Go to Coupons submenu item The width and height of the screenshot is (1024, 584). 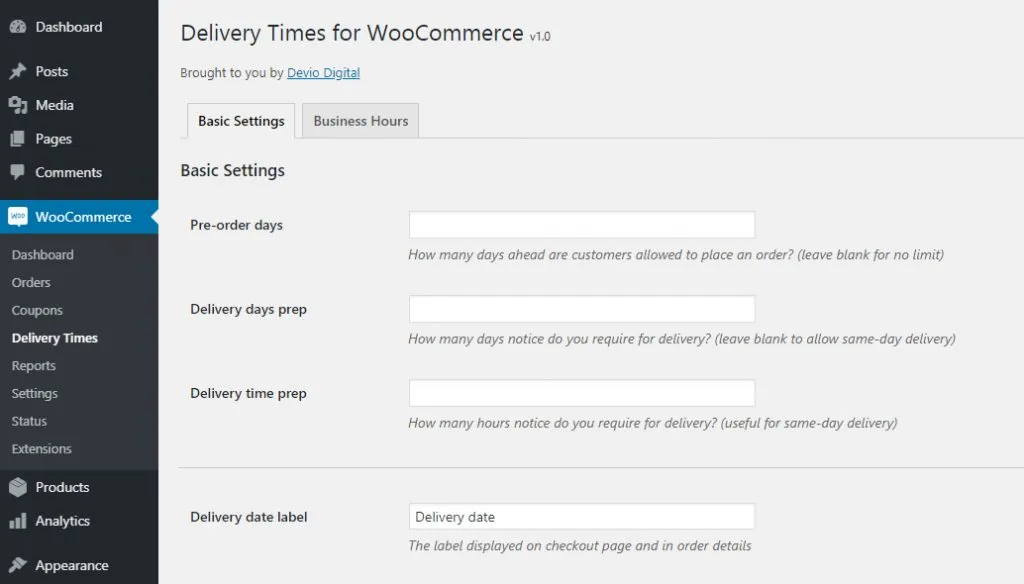tap(37, 310)
